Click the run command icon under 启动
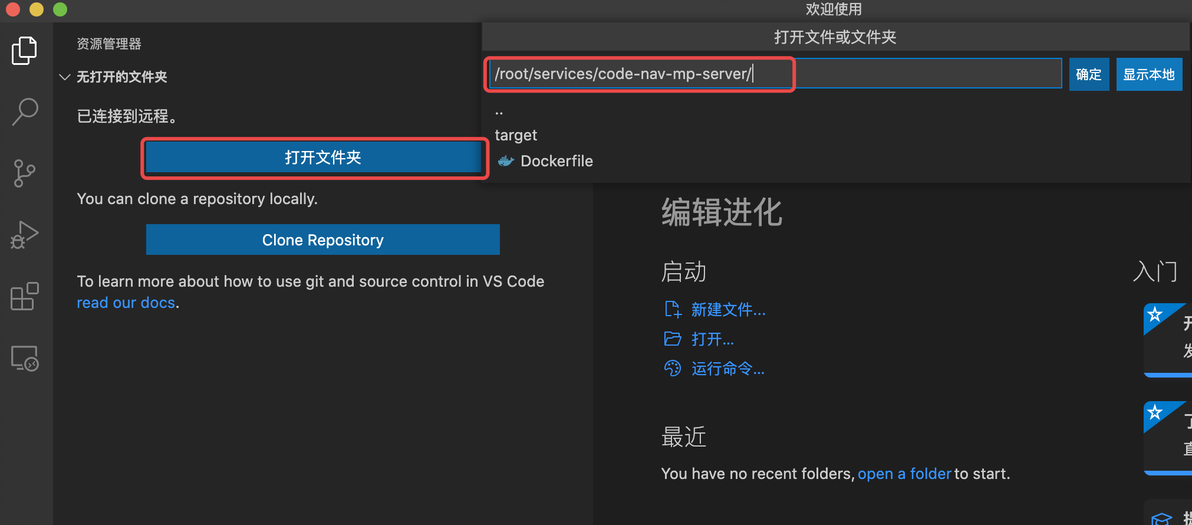 pos(673,369)
